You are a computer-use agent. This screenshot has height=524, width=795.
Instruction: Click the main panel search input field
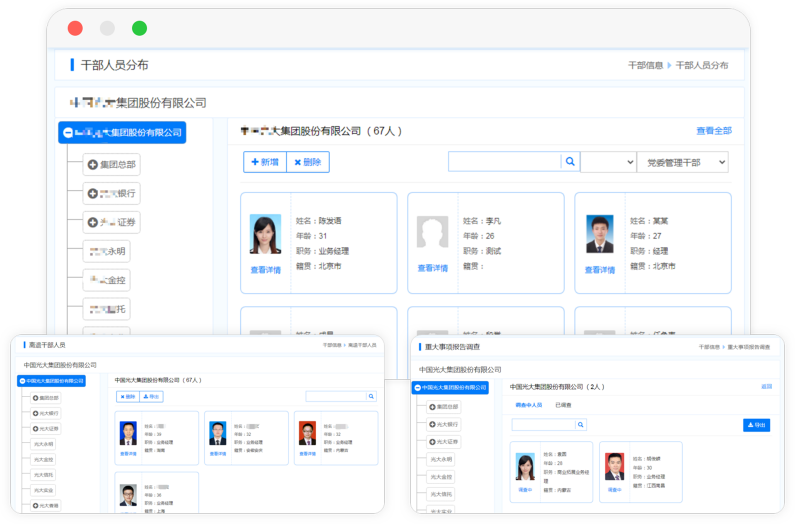503,162
